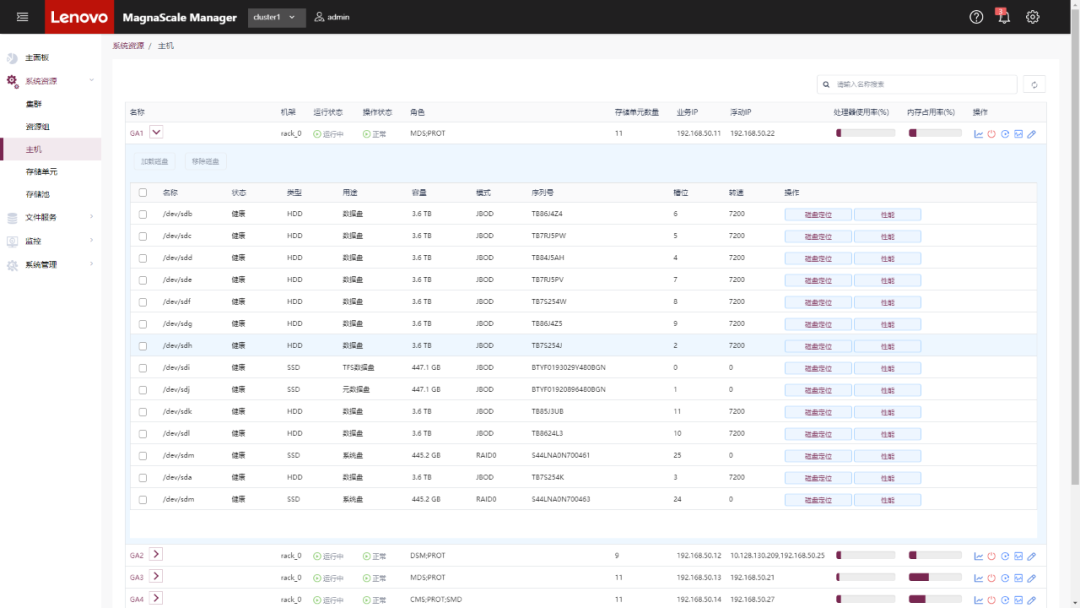
Task: Check the box for /dev/sdc
Action: pos(143,237)
